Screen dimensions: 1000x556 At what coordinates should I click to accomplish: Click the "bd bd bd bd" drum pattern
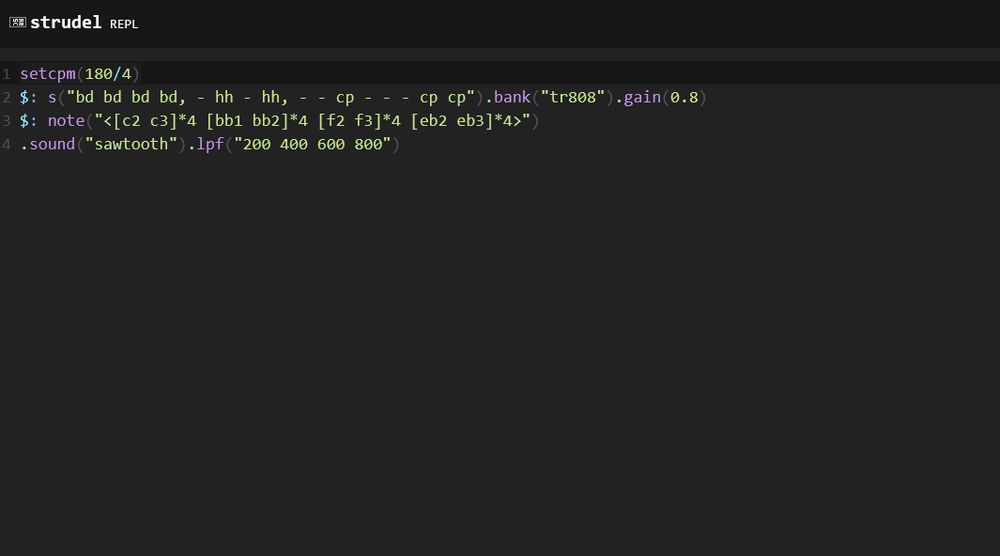coord(126,98)
